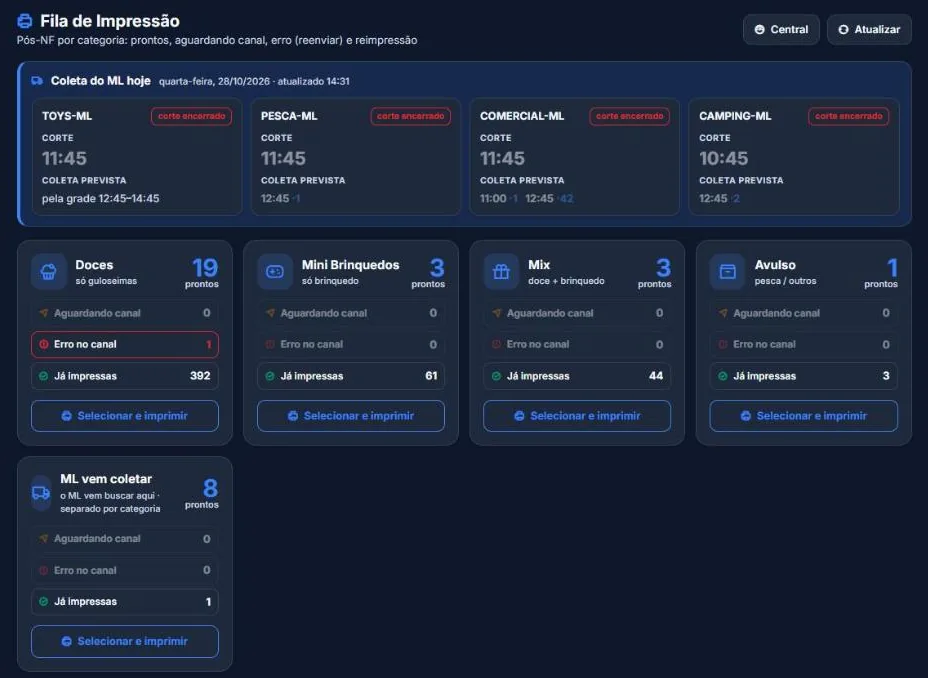Click 'pela grade 12:45–14:45' text
928x678 pixels.
[101, 199]
